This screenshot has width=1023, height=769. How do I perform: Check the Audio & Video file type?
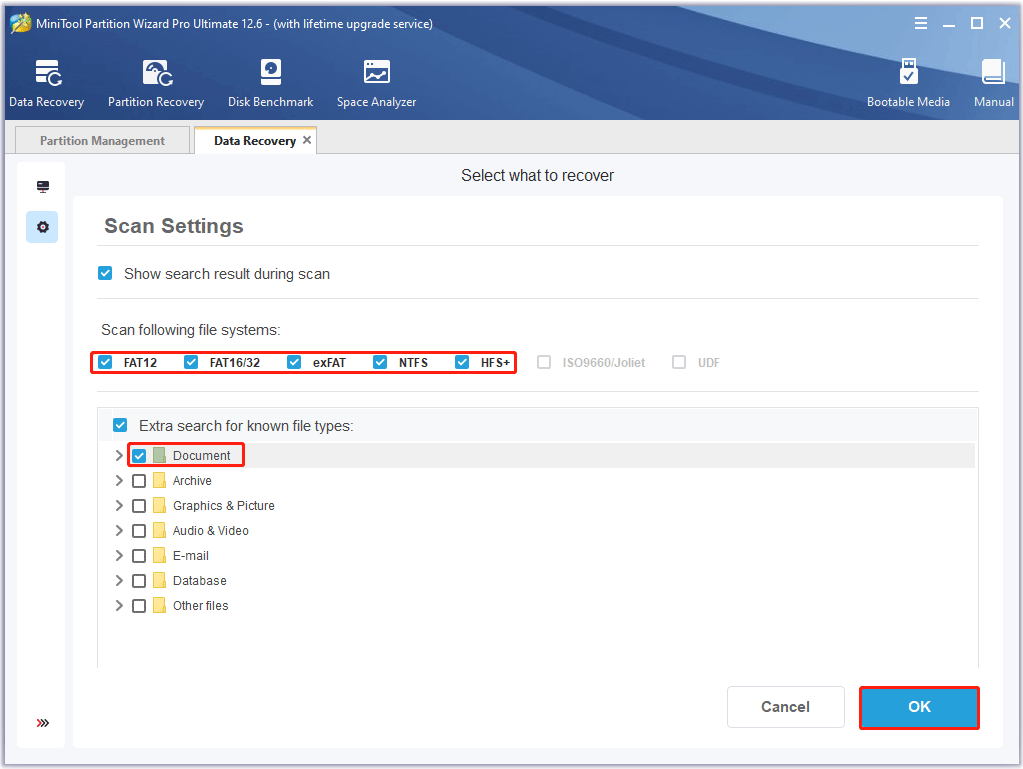click(139, 530)
